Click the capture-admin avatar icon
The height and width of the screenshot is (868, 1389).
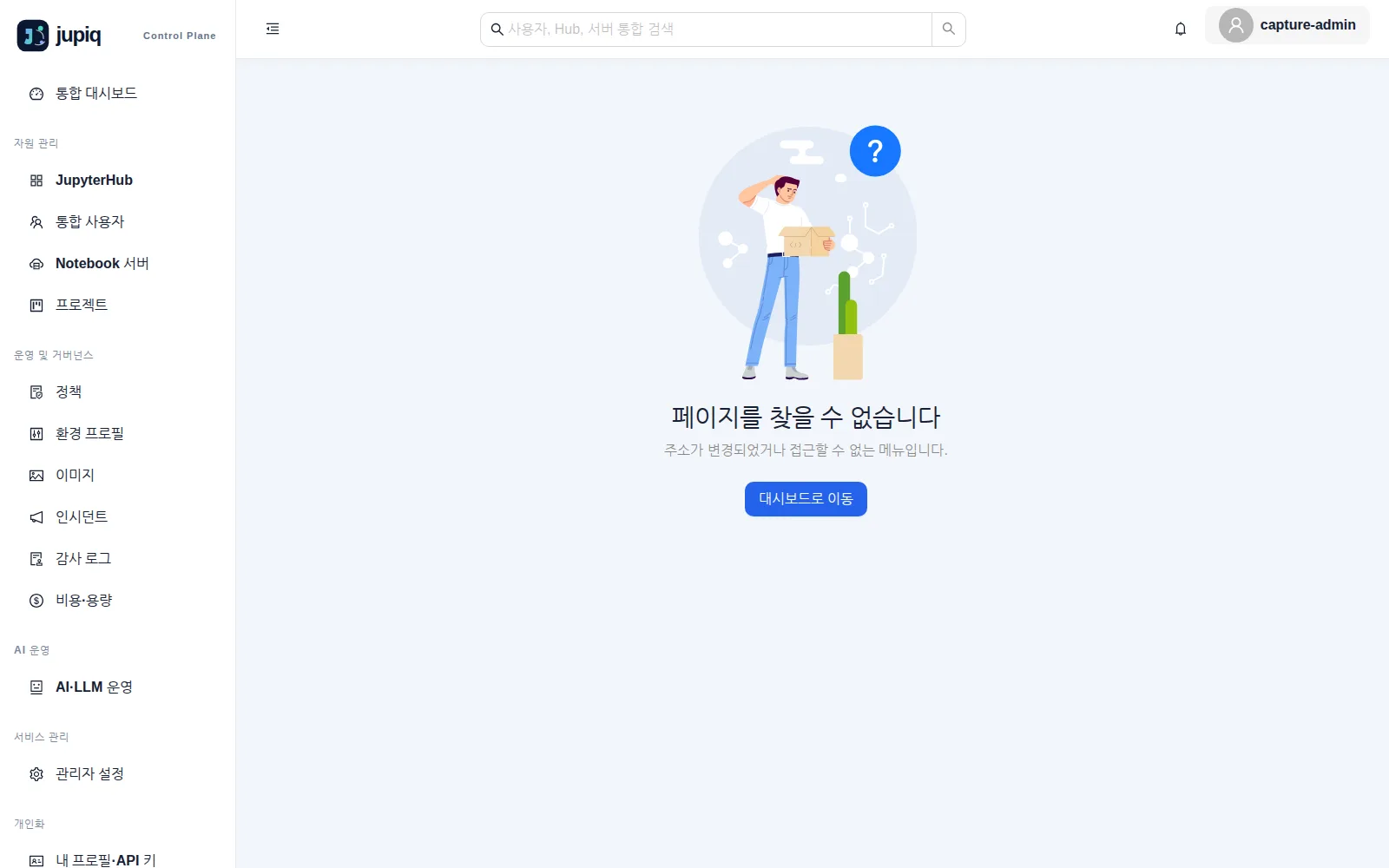tap(1235, 25)
